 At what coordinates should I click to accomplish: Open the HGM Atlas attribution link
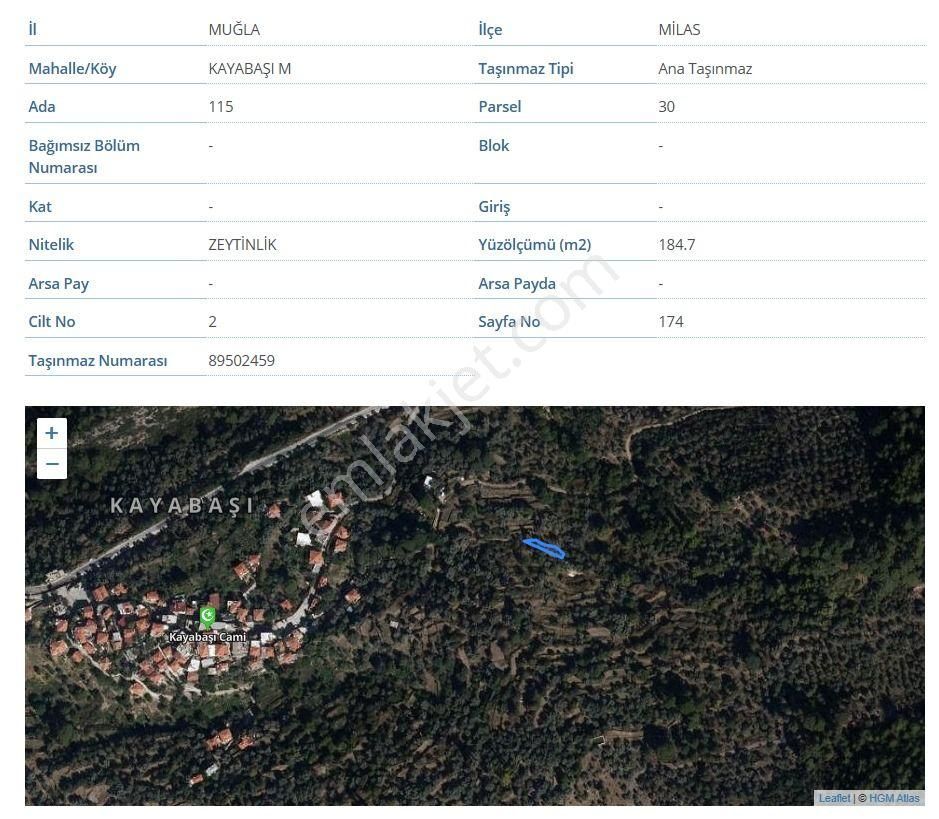coord(894,797)
